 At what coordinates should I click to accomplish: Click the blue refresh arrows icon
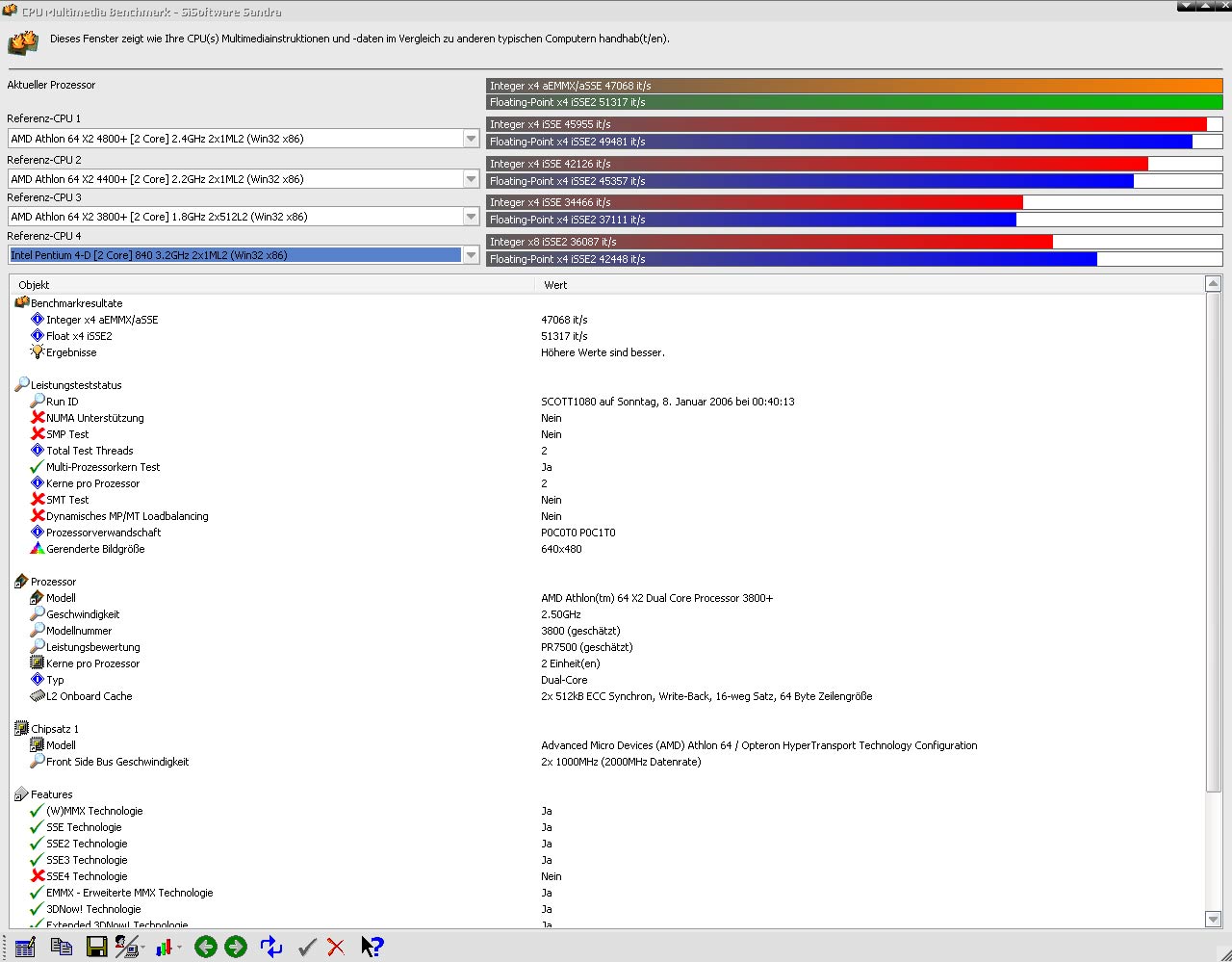[271, 948]
